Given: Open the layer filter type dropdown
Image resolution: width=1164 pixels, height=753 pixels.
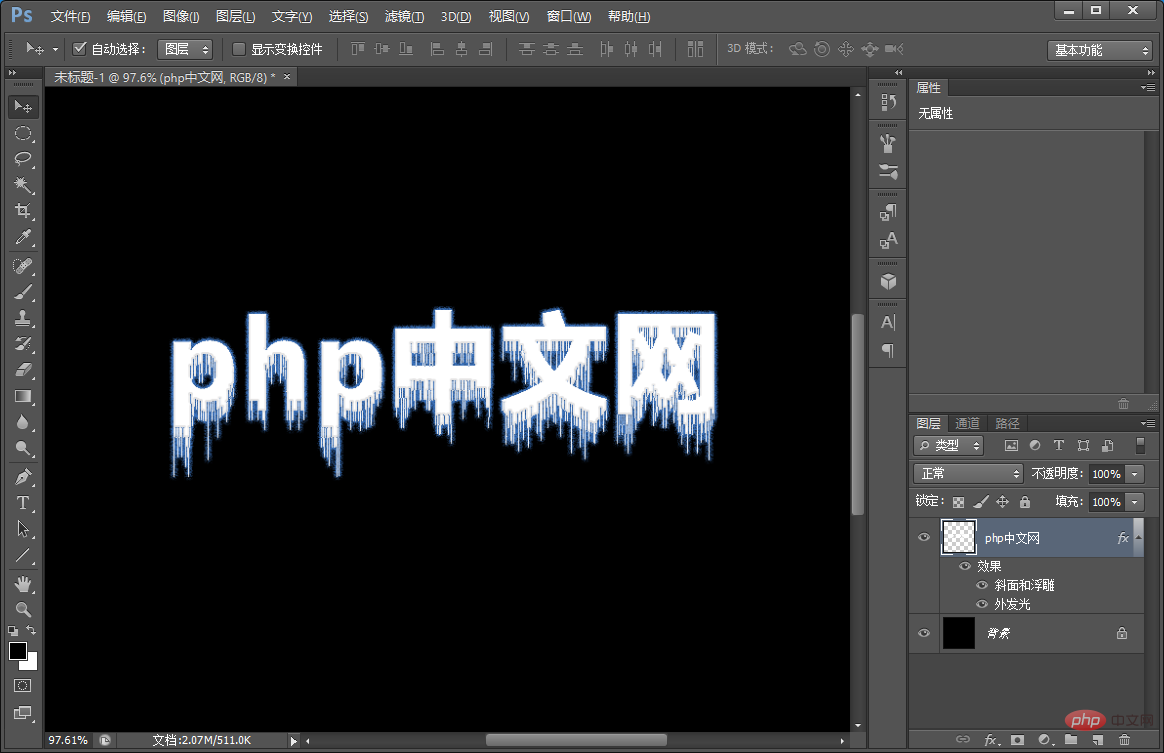Looking at the screenshot, I should [949, 445].
